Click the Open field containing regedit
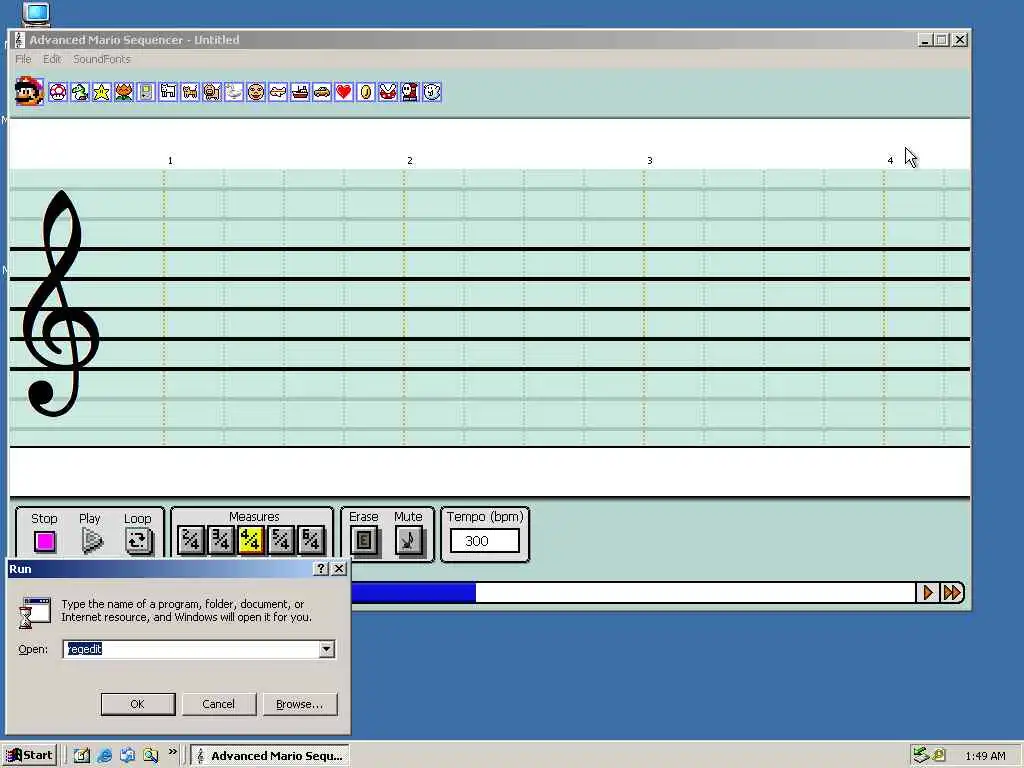 191,649
